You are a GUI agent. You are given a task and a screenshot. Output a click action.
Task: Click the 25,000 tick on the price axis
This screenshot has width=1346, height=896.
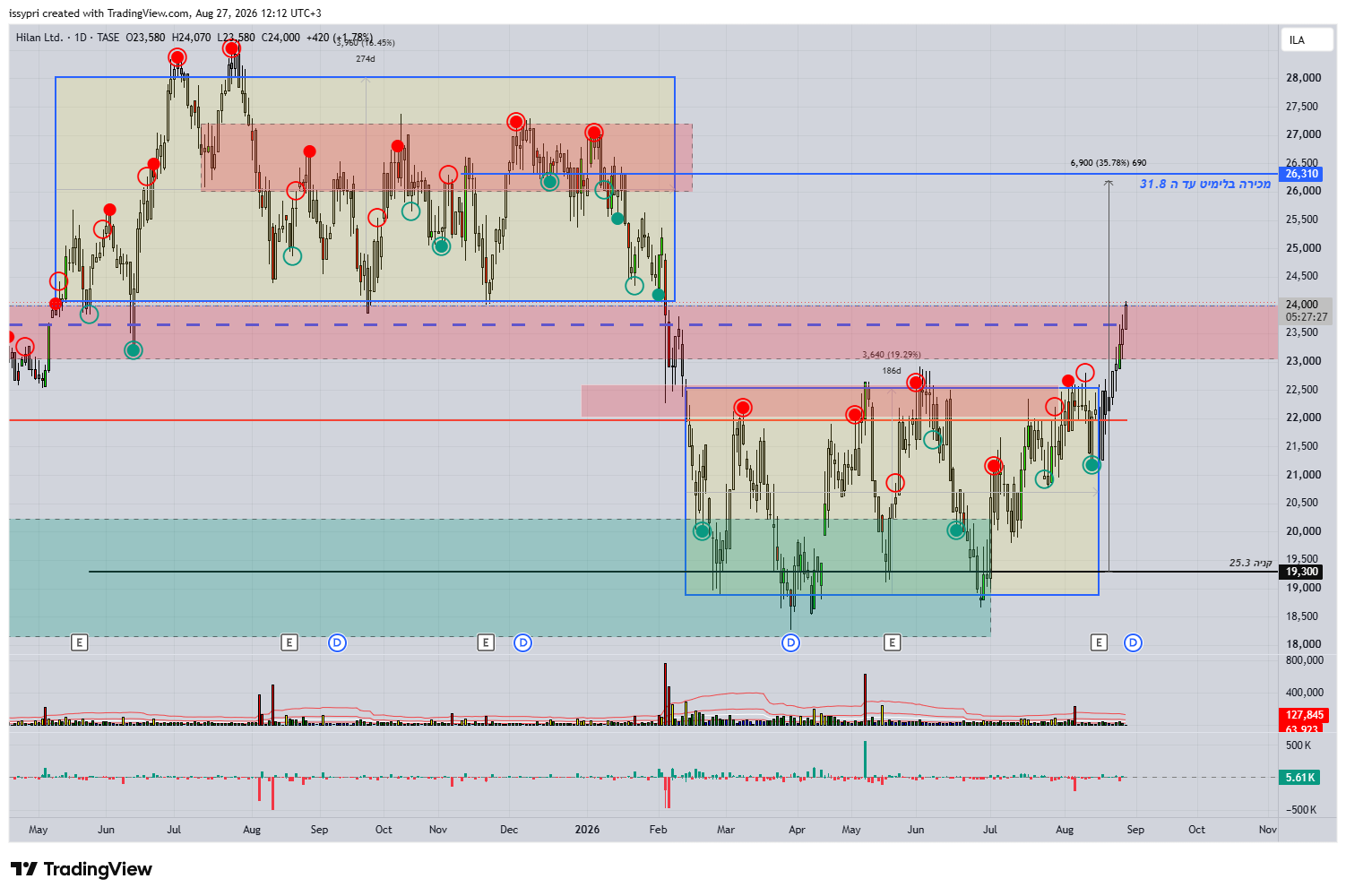[x=1304, y=248]
